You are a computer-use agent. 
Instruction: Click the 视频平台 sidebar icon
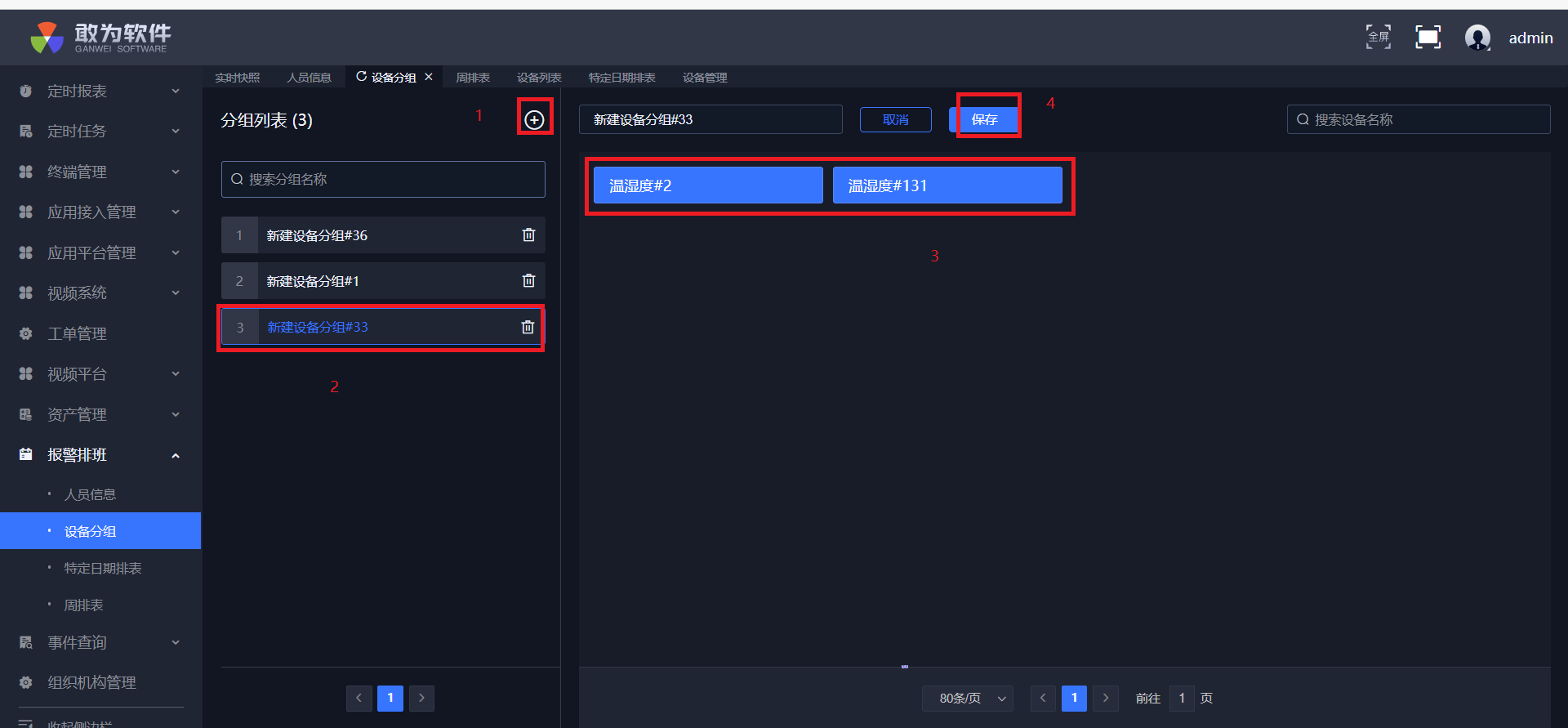pyautogui.click(x=26, y=374)
